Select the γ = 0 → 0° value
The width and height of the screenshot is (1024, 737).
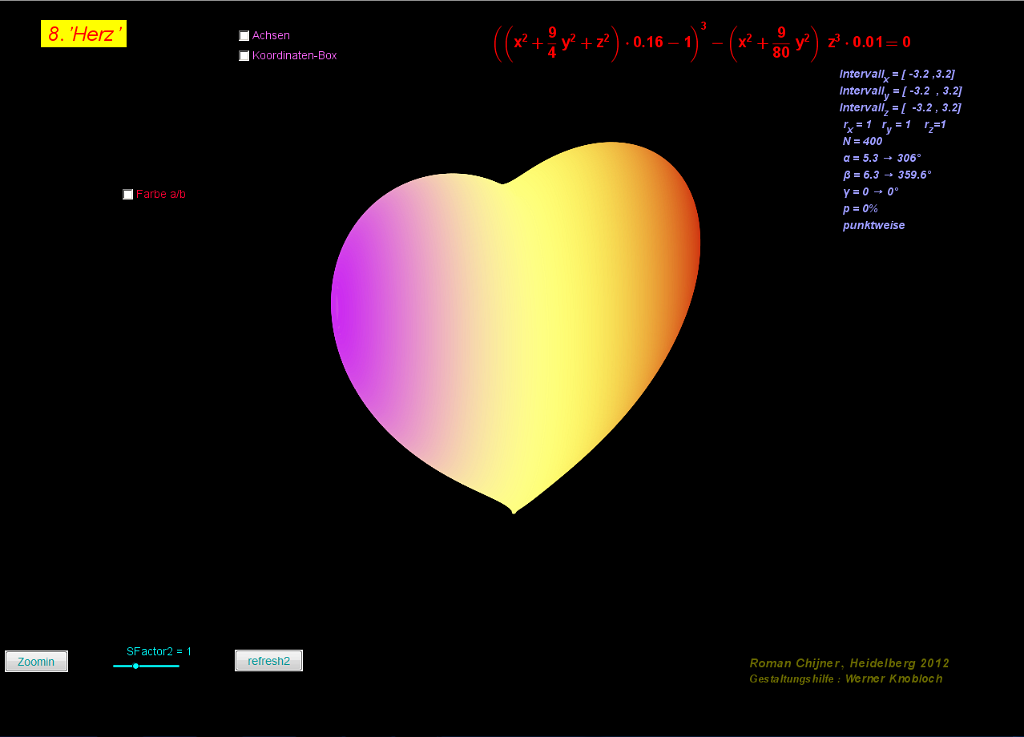coord(871,192)
